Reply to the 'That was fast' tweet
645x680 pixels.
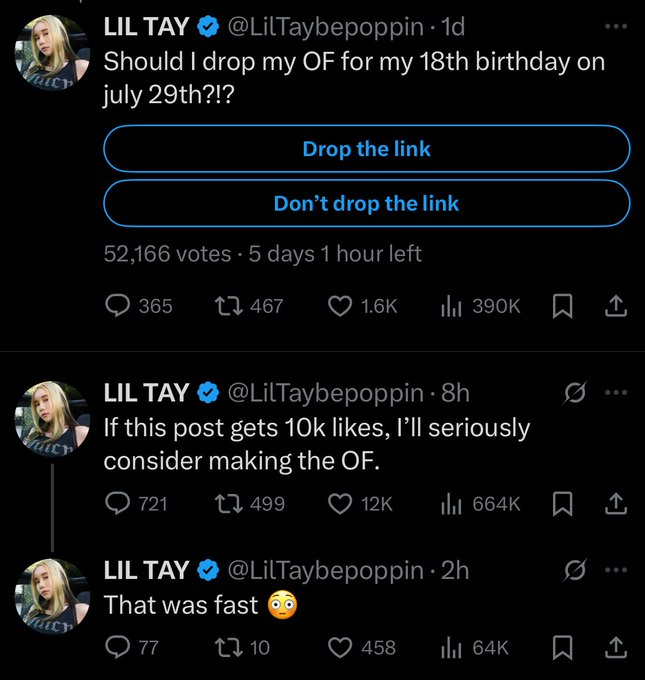pyautogui.click(x=120, y=647)
